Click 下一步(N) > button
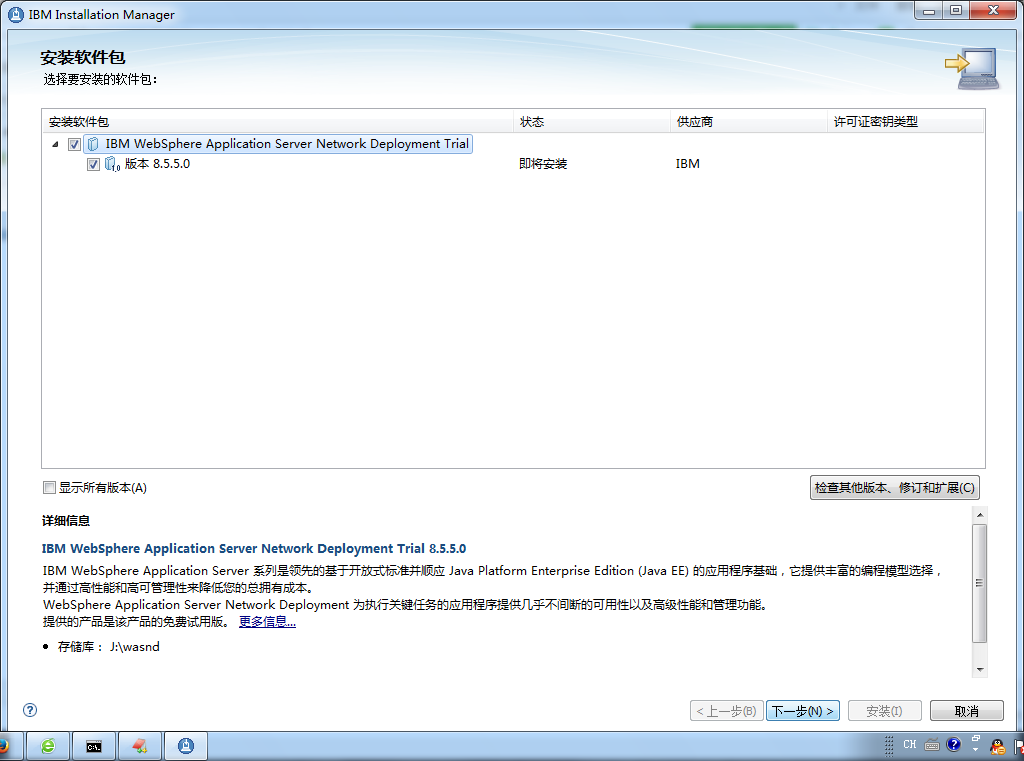This screenshot has height=761, width=1024. pyautogui.click(x=803, y=711)
